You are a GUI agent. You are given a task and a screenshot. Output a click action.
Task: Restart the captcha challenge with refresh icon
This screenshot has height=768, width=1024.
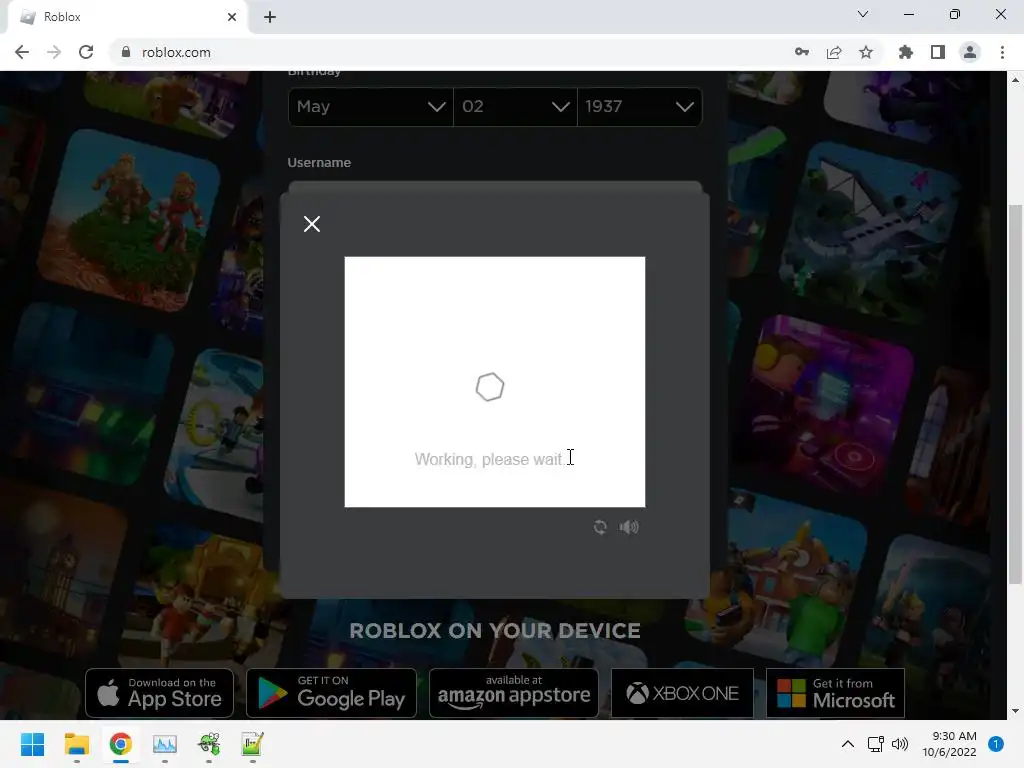pyautogui.click(x=600, y=527)
